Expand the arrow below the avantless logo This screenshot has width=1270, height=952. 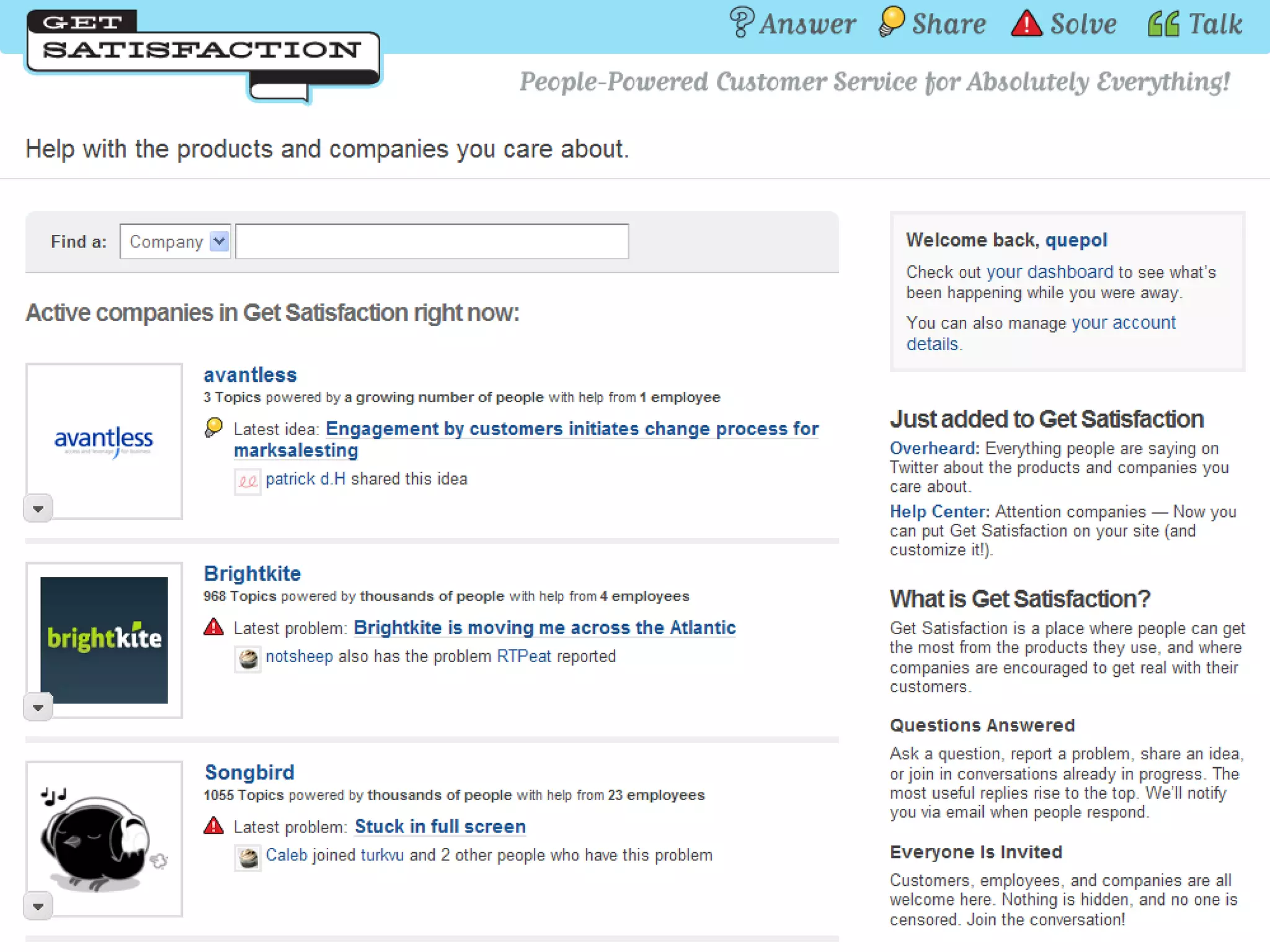(x=38, y=509)
